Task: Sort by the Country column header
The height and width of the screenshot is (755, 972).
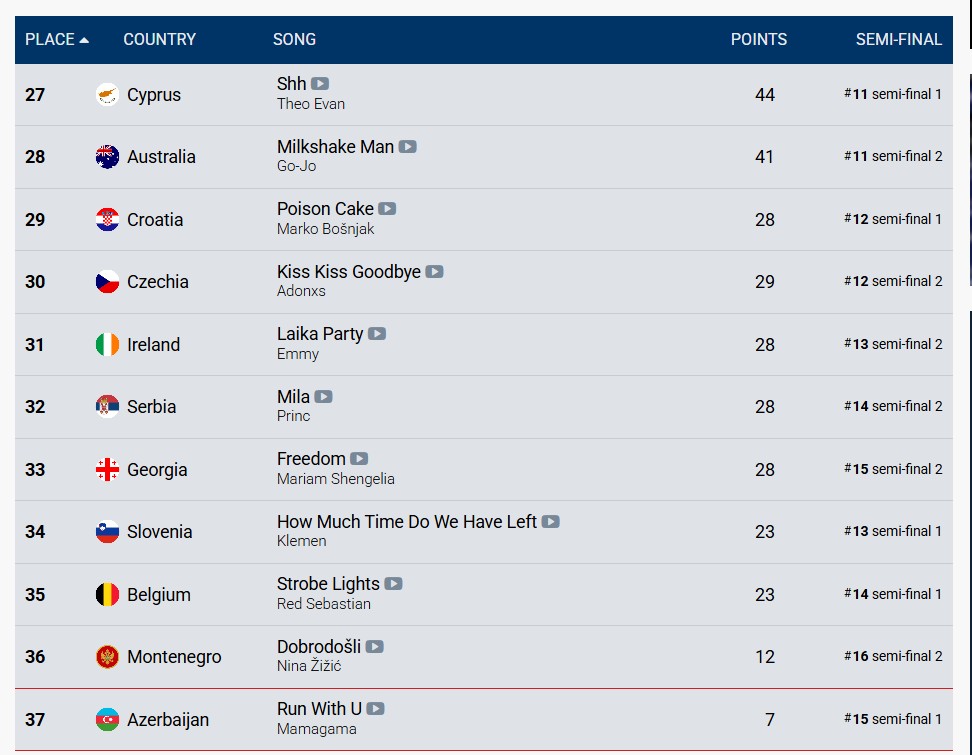Action: pyautogui.click(x=159, y=40)
